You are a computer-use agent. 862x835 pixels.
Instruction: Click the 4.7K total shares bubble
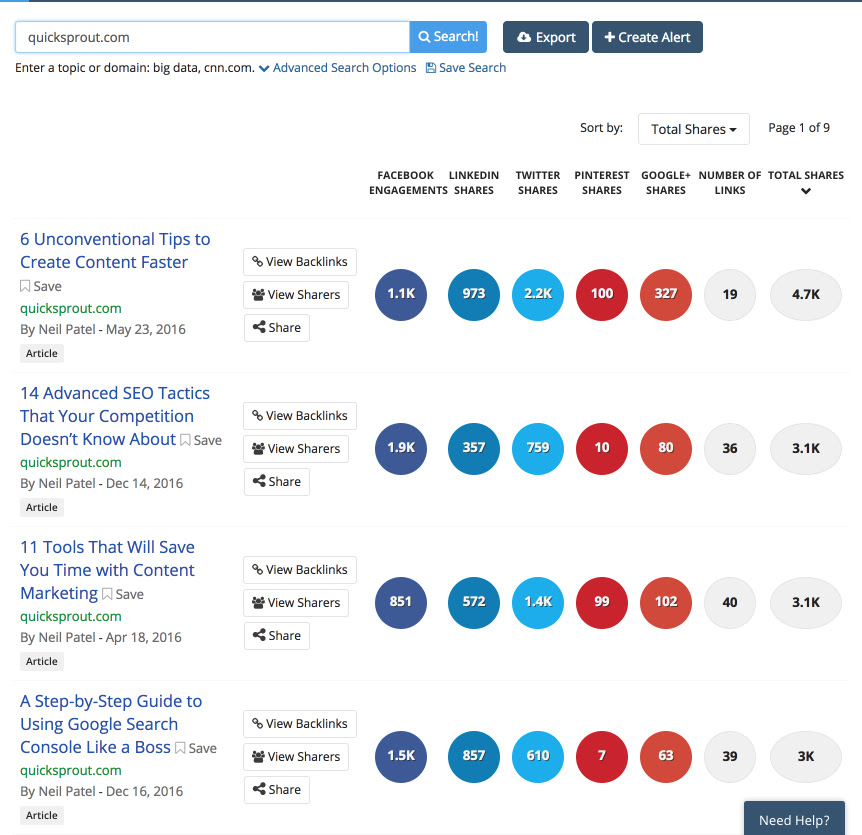click(x=806, y=295)
